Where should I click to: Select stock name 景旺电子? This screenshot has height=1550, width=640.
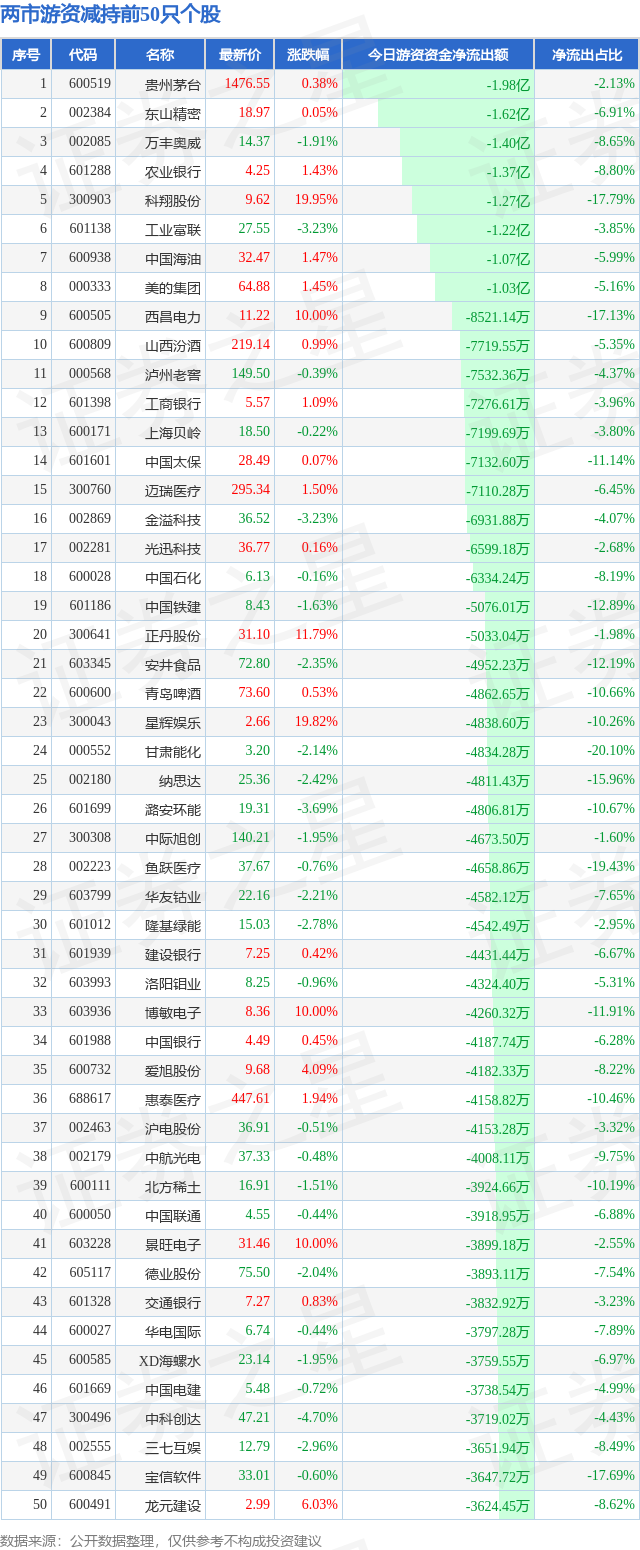tap(173, 1244)
